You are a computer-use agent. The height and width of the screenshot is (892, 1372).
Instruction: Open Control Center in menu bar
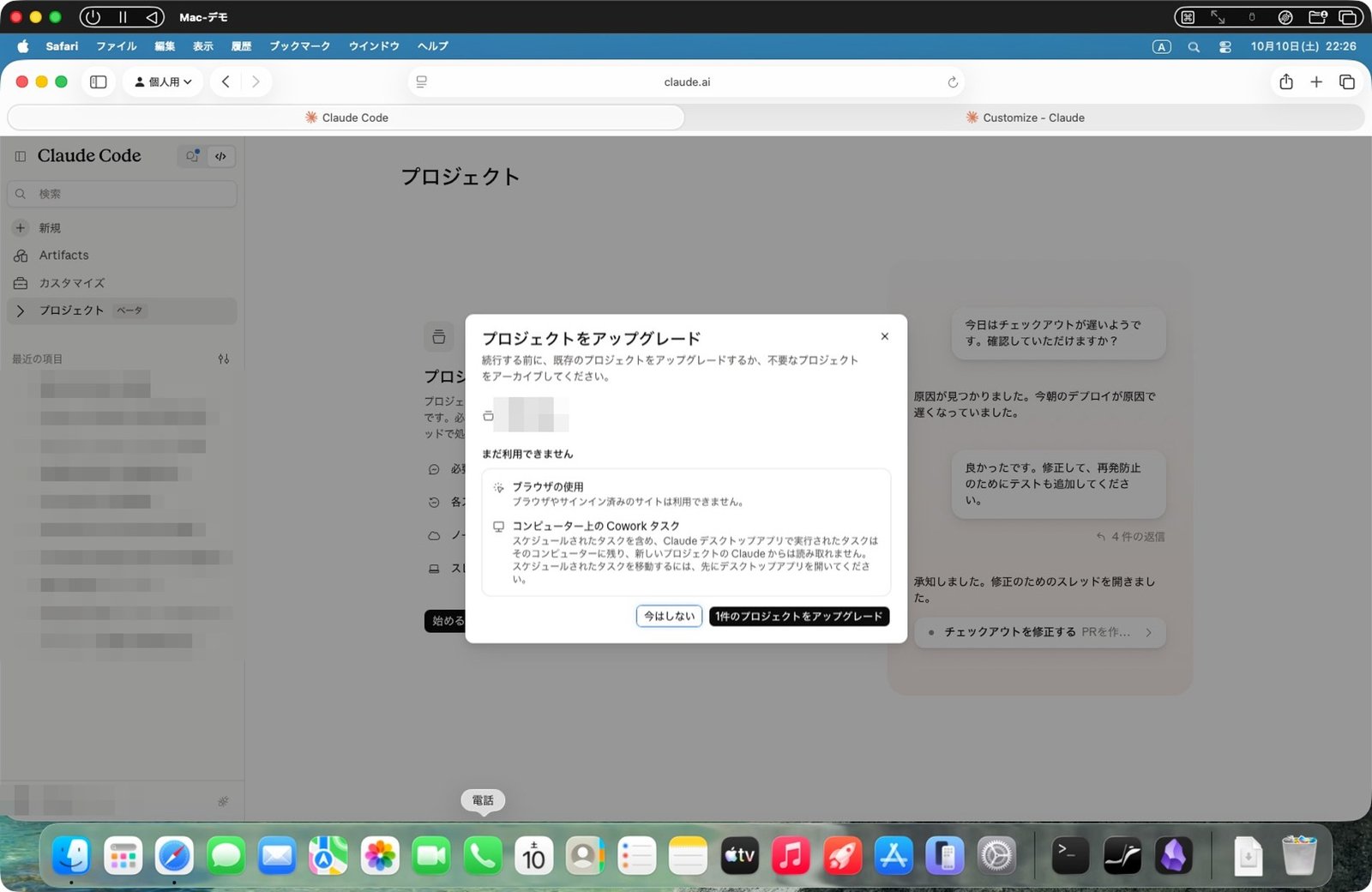pos(1225,47)
